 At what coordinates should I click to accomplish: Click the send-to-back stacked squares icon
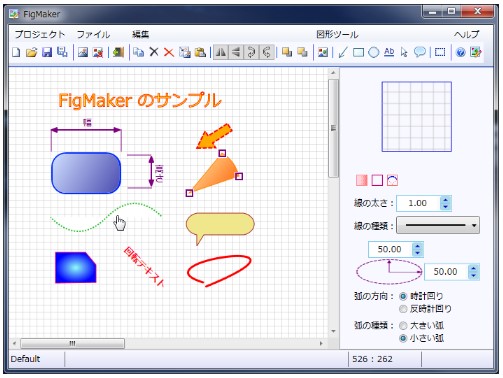point(302,52)
